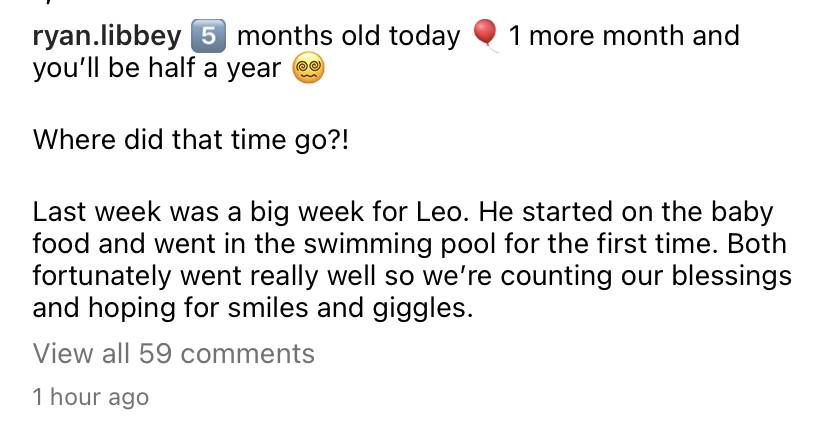Viewport: 828px width, 448px height.
Task: Click the number 59 in comments link
Action: (x=155, y=353)
